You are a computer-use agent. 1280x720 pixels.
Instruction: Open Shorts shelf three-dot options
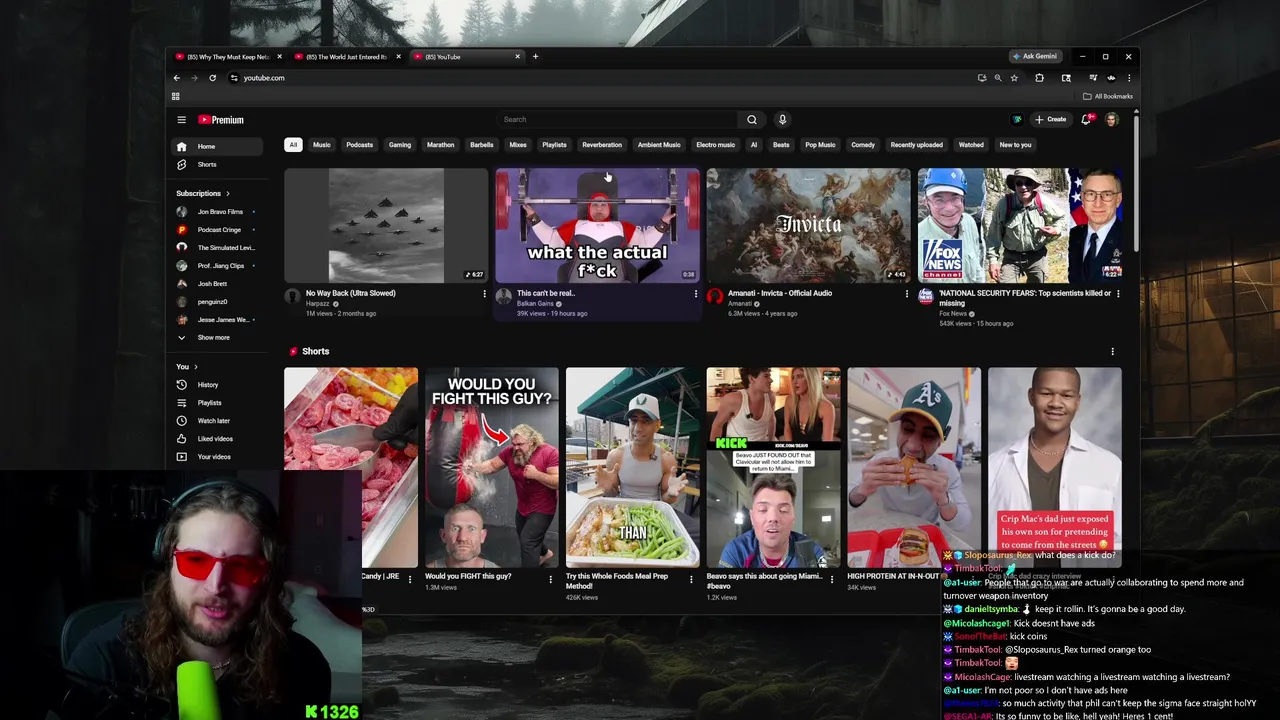pos(1112,352)
